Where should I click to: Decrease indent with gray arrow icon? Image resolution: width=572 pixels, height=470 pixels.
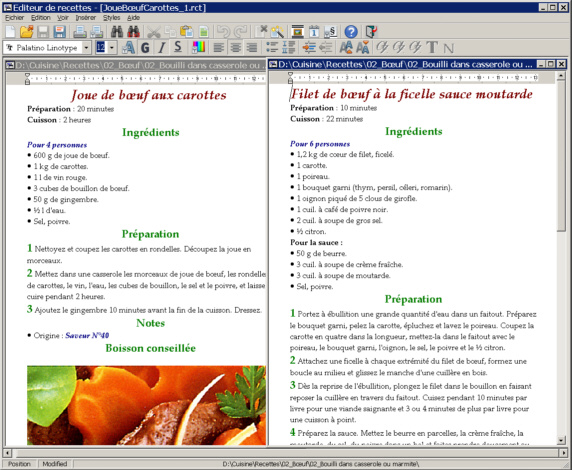pos(326,47)
